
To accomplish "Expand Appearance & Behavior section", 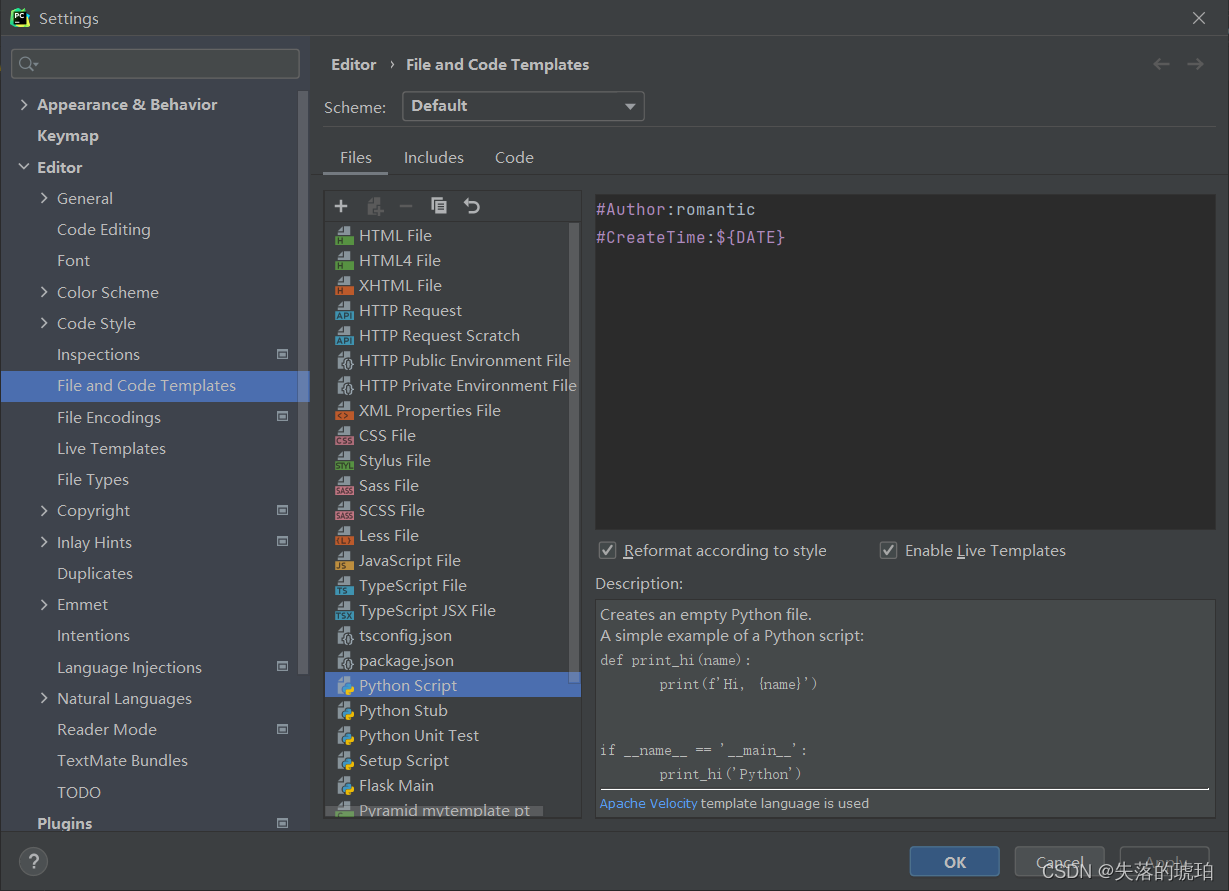I will tap(24, 105).
